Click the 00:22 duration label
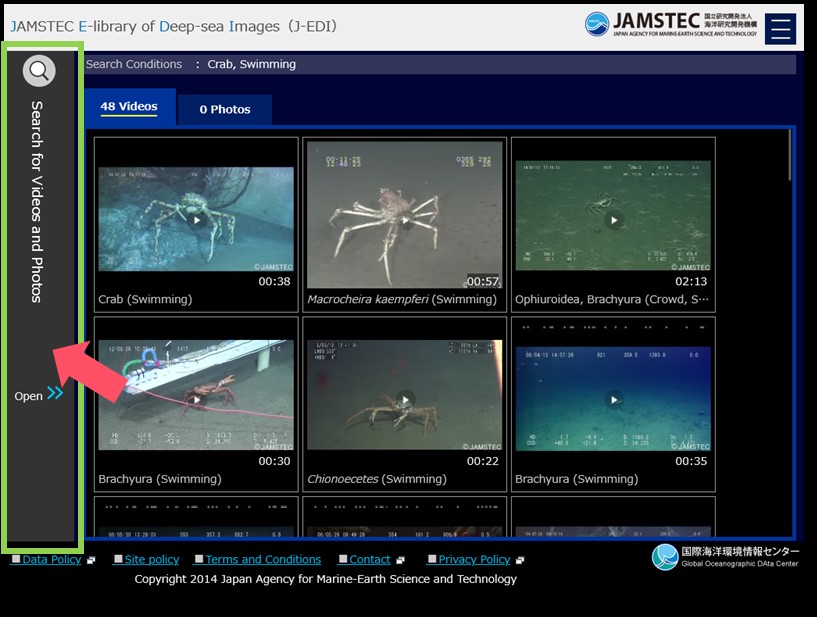 click(x=482, y=461)
